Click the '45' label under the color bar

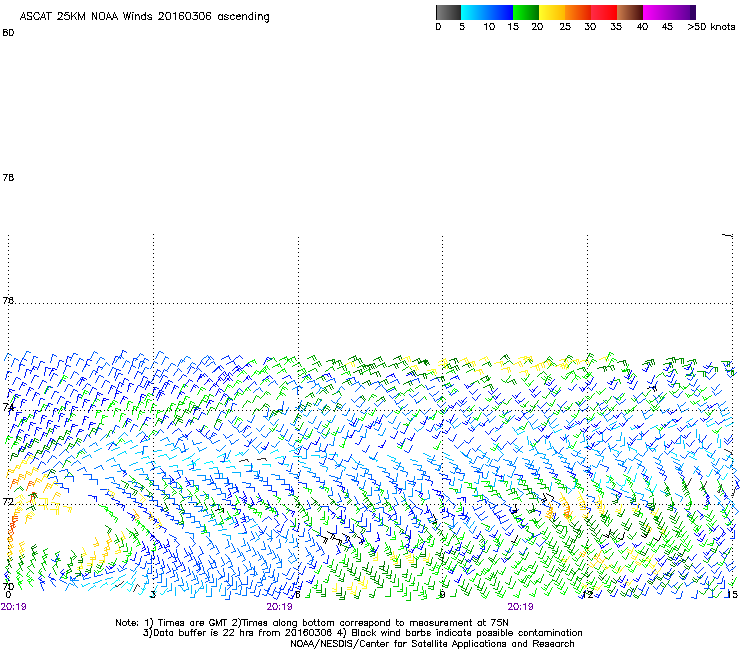pyautogui.click(x=667, y=26)
